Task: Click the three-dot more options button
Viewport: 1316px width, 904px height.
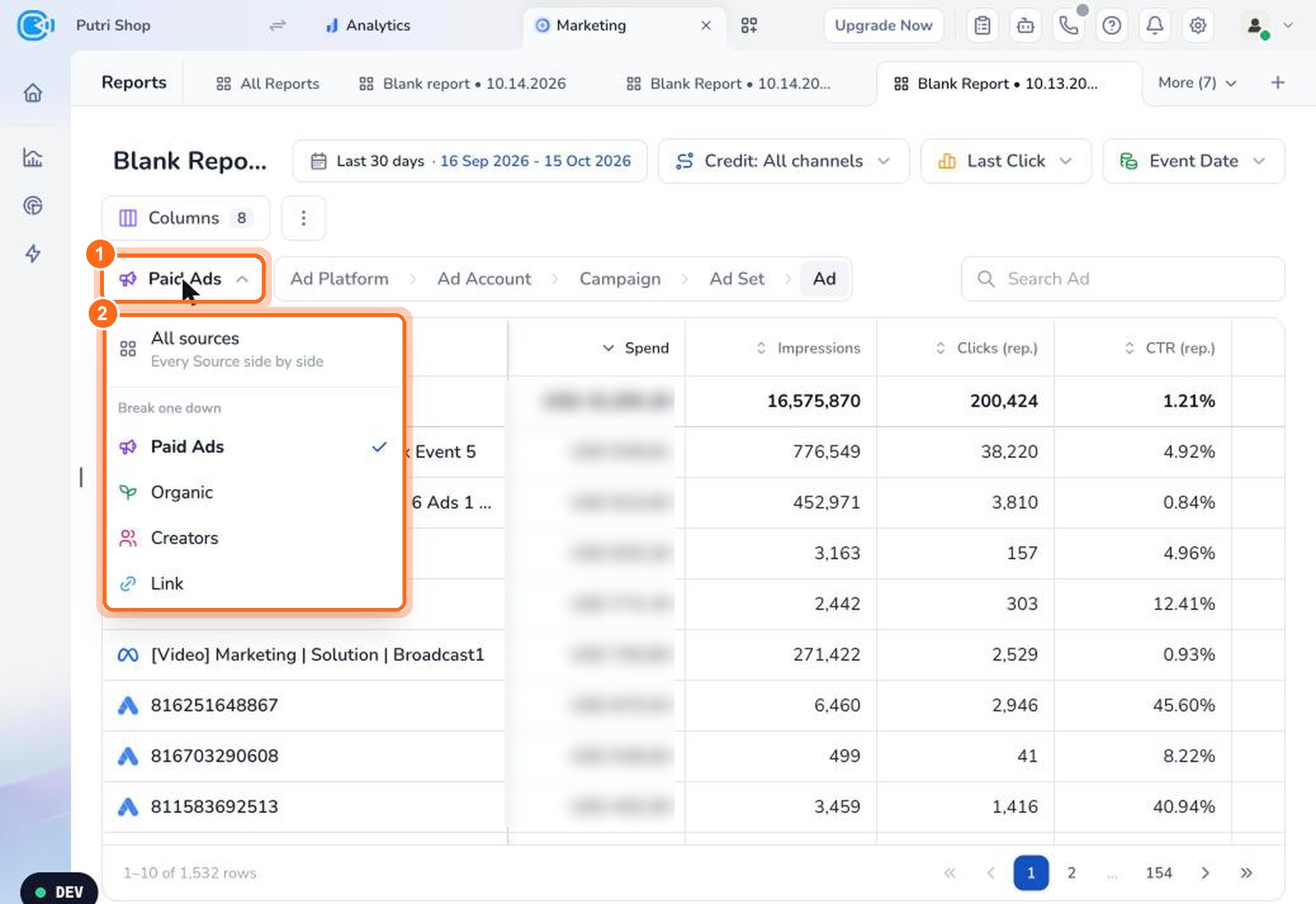Action: [x=304, y=218]
